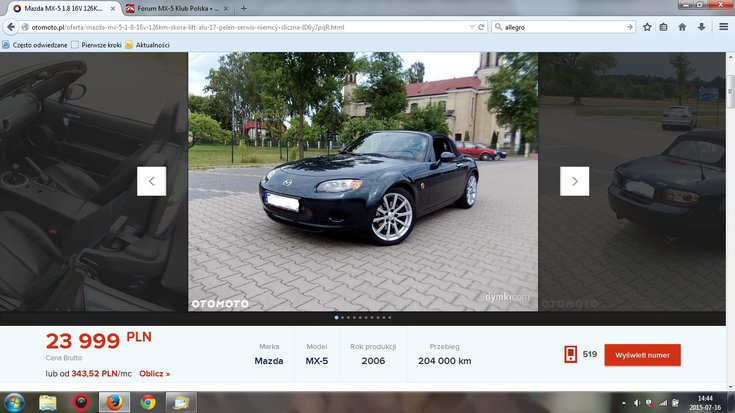Image resolution: width=735 pixels, height=413 pixels.
Task: Click the scrollbar up arrow
Action: point(730,57)
